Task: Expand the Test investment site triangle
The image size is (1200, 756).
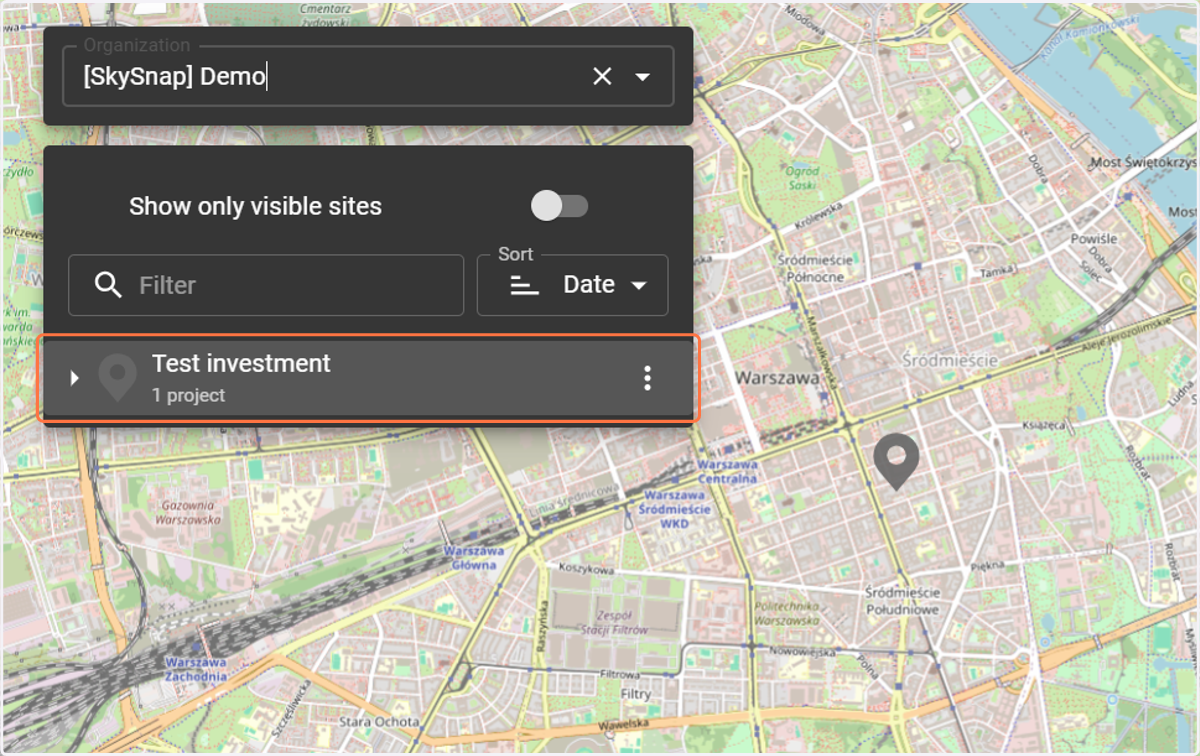Action: (x=74, y=378)
